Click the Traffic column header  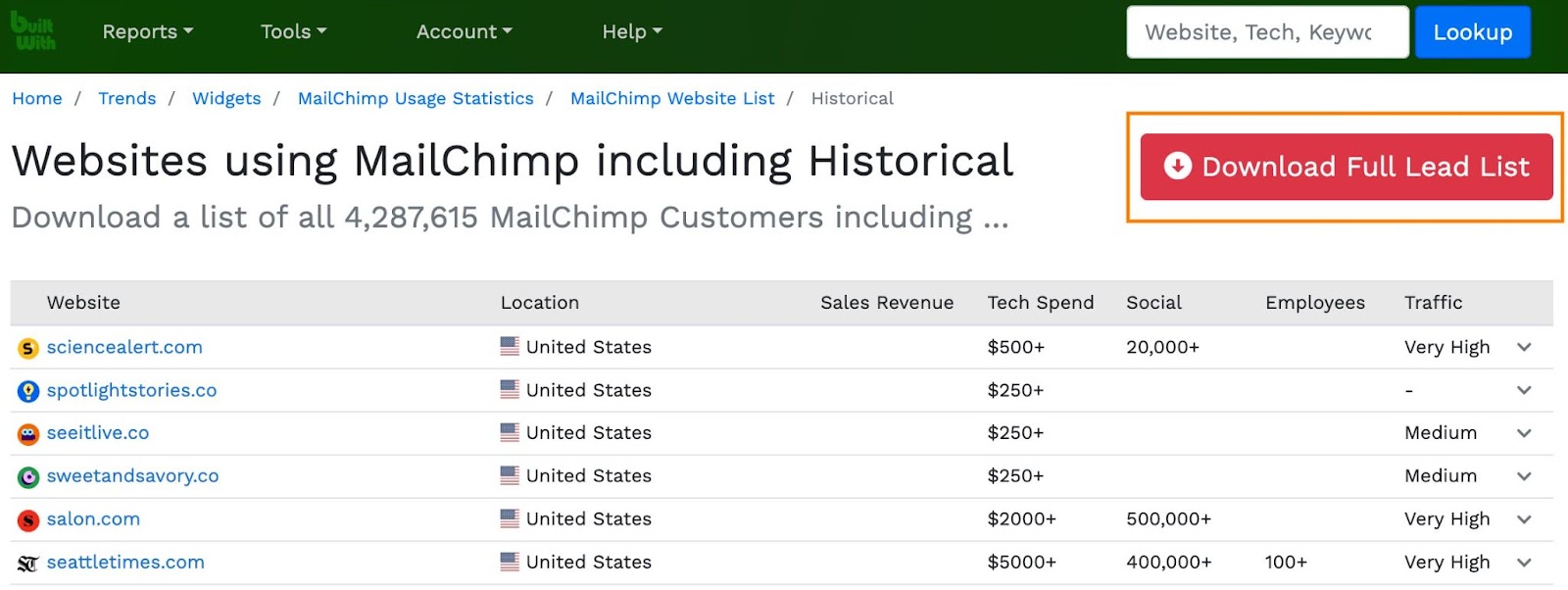(x=1434, y=303)
